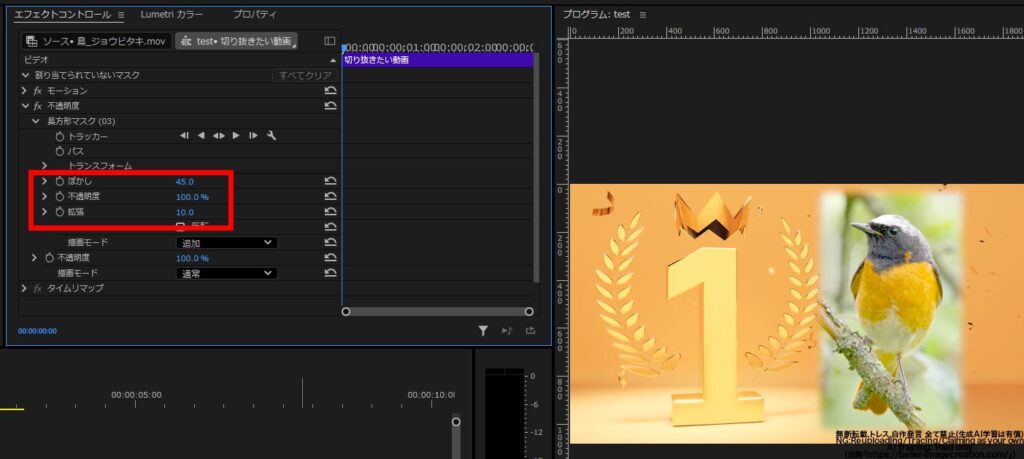Select the purple 切り抜きたい動画 clip bar
Viewport: 1024px width, 459px height.
437,60
